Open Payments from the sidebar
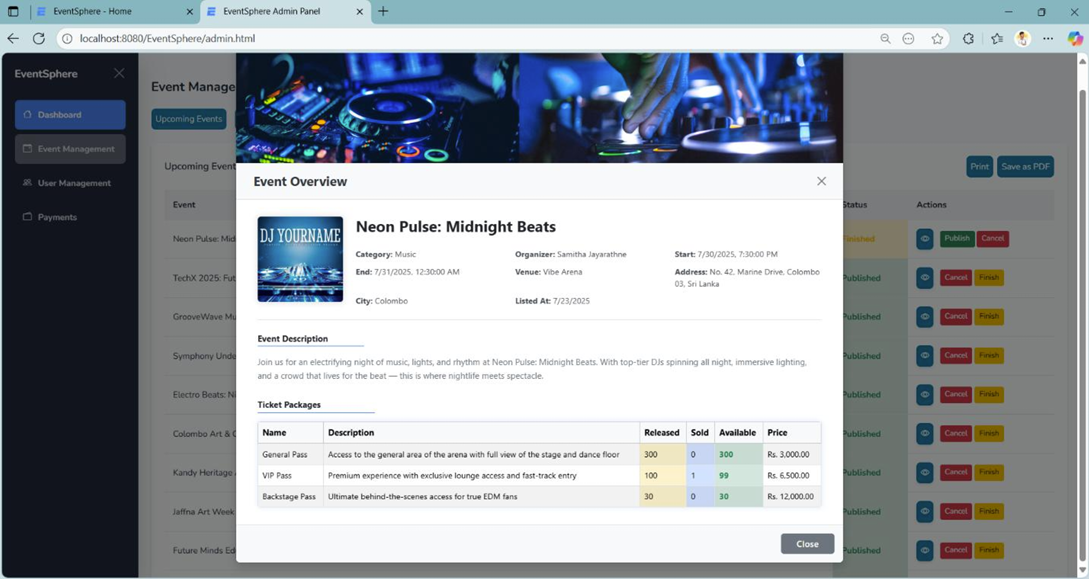Viewport: 1089px width, 579px height. (56, 217)
